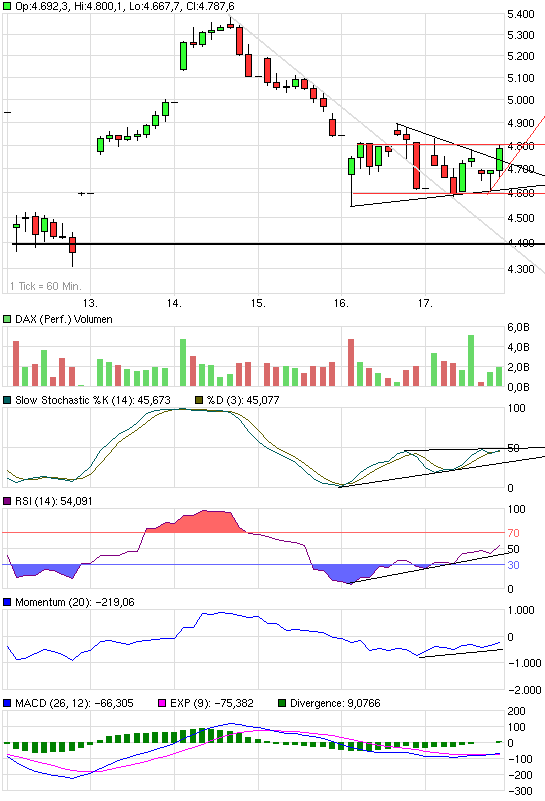Click the DAX (Perf.) Volumen legend swatch

pos(7,319)
